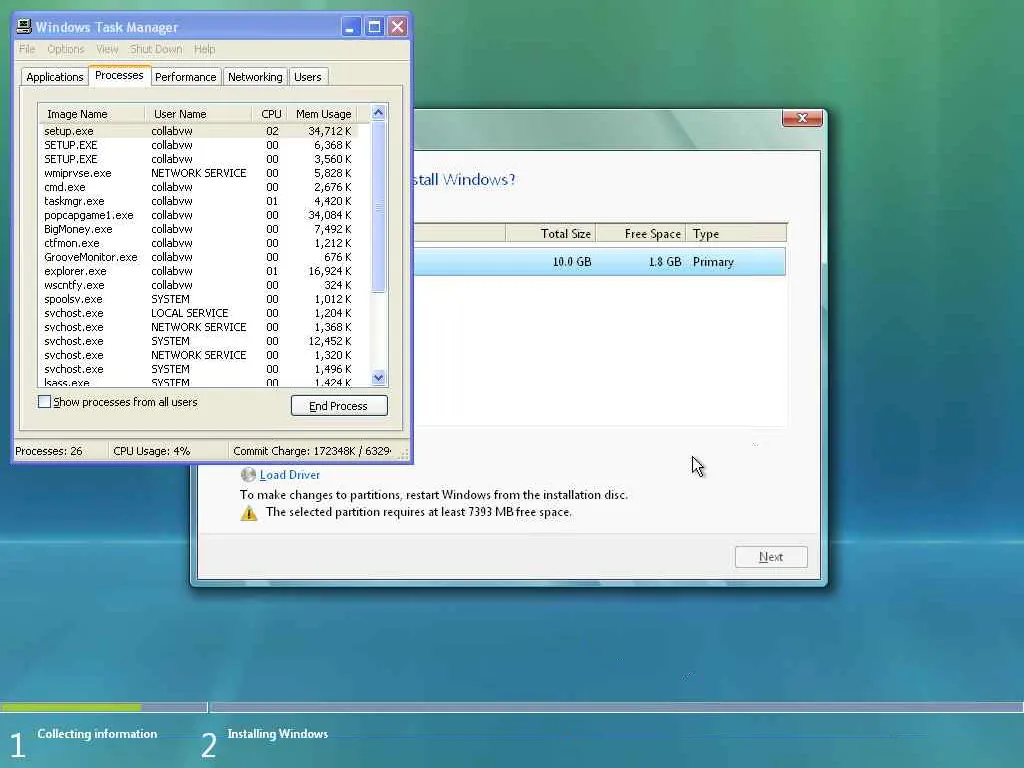Select svchost.exe run by LOCAL SERVICE
This screenshot has height=768, width=1024.
(x=199, y=313)
